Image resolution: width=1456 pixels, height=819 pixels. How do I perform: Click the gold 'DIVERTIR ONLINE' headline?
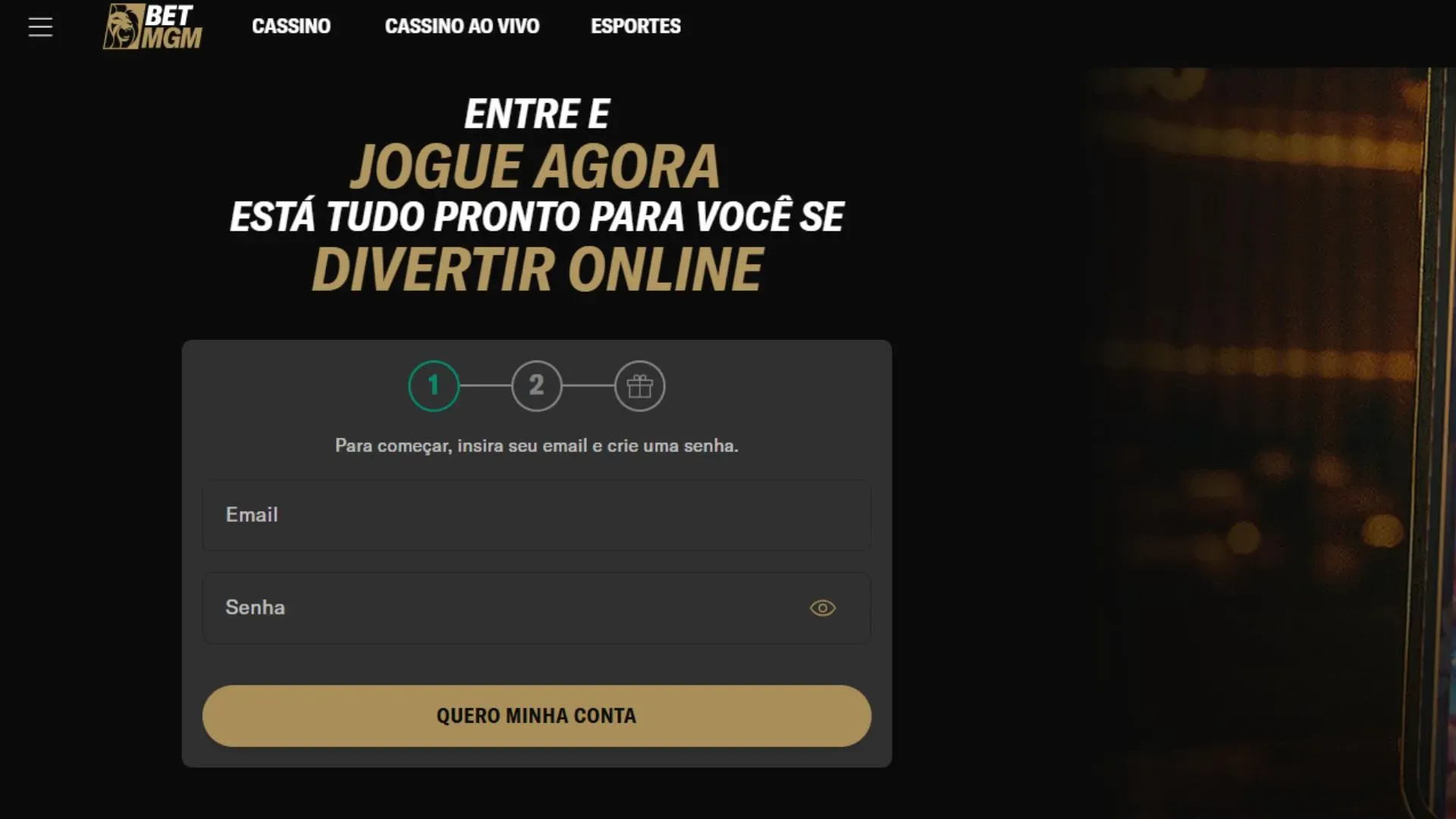537,270
